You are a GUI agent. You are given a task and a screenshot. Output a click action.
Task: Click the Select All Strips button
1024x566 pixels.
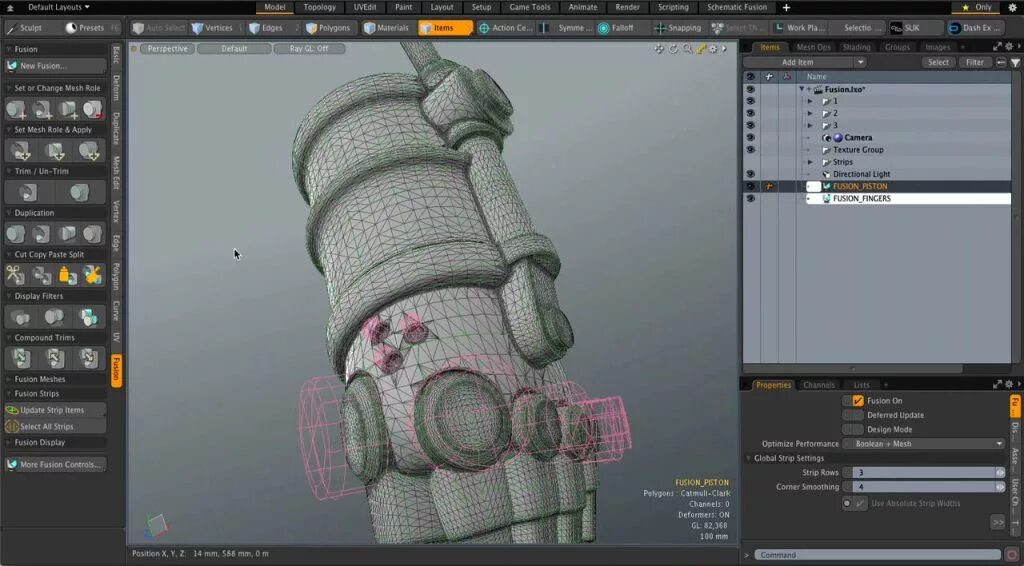(x=55, y=426)
